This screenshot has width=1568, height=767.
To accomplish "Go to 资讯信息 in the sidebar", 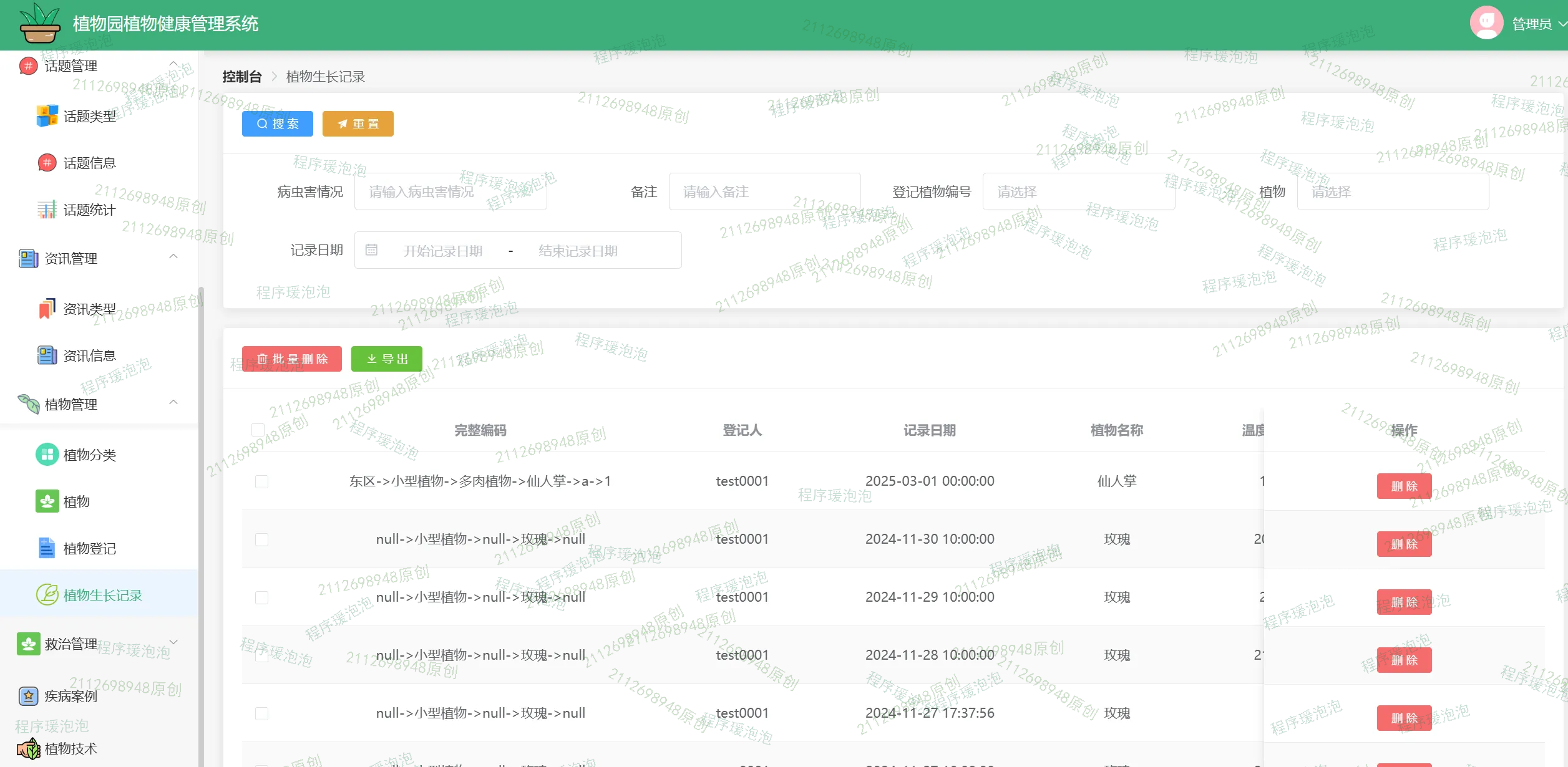I will 89,355.
